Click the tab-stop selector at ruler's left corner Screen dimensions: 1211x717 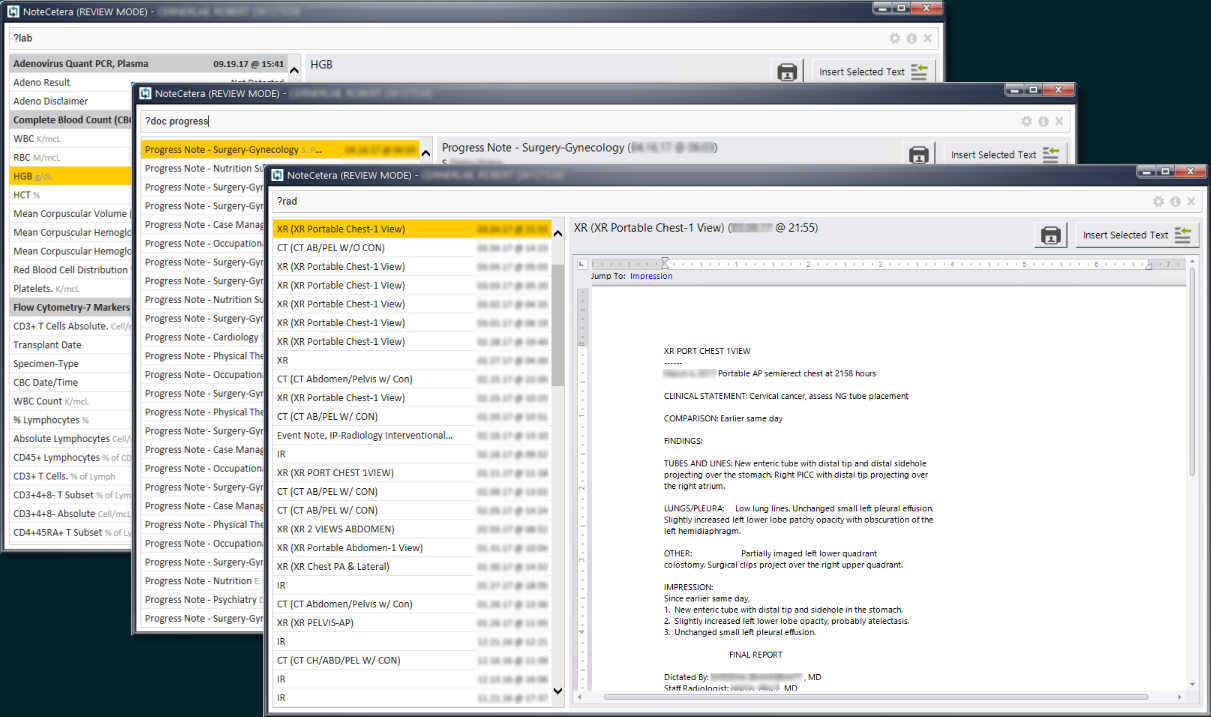pyautogui.click(x=582, y=264)
